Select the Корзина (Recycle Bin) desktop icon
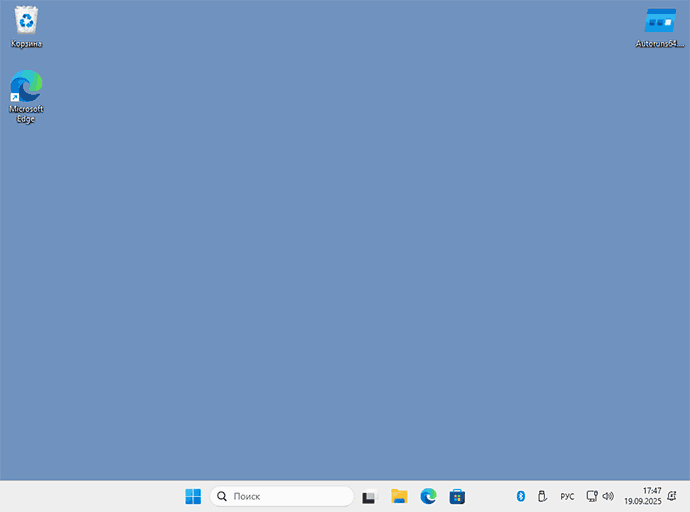Viewport: 690px width, 512px height. (x=26, y=20)
